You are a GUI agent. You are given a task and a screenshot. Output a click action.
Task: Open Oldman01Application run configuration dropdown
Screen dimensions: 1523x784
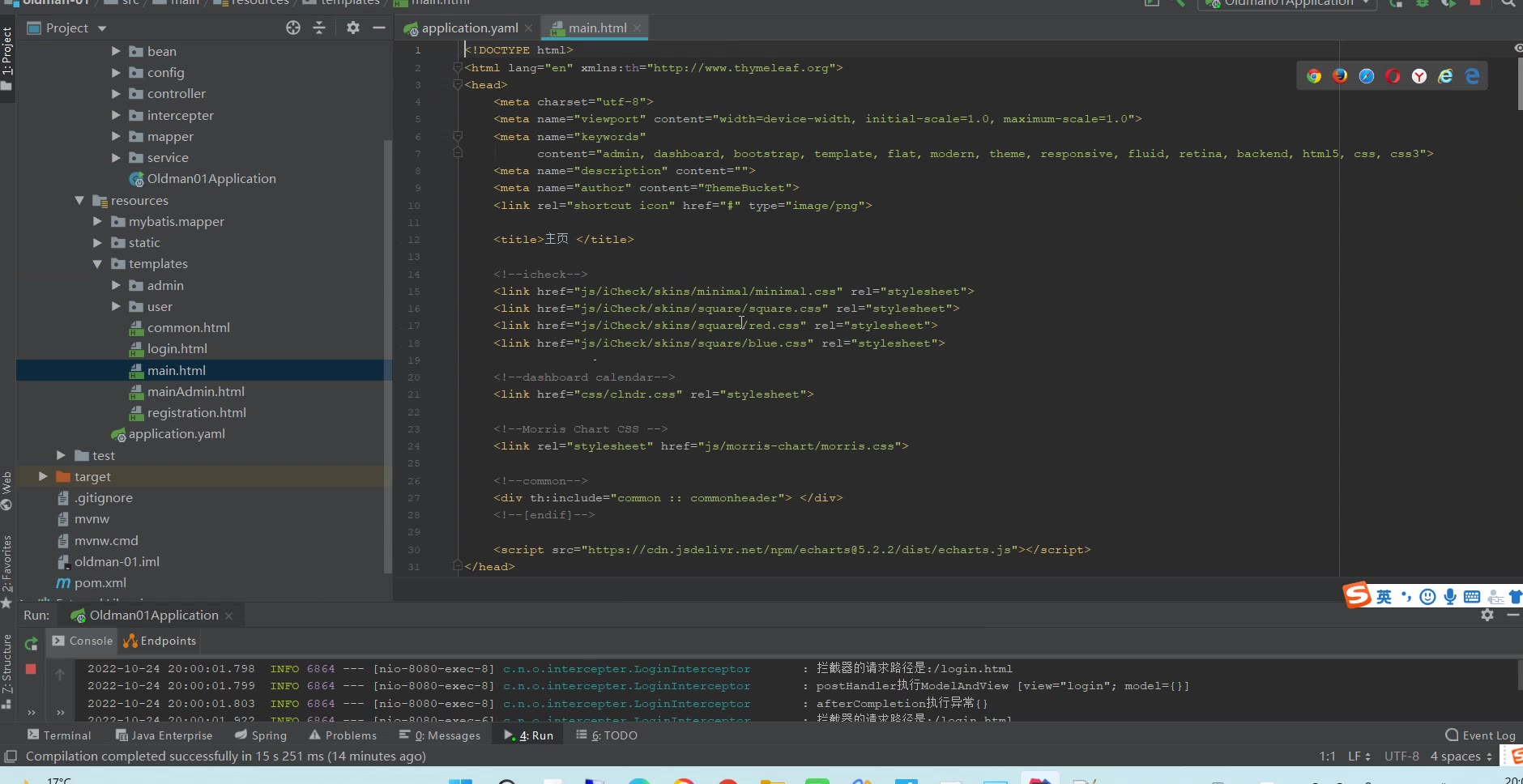tap(1287, 3)
